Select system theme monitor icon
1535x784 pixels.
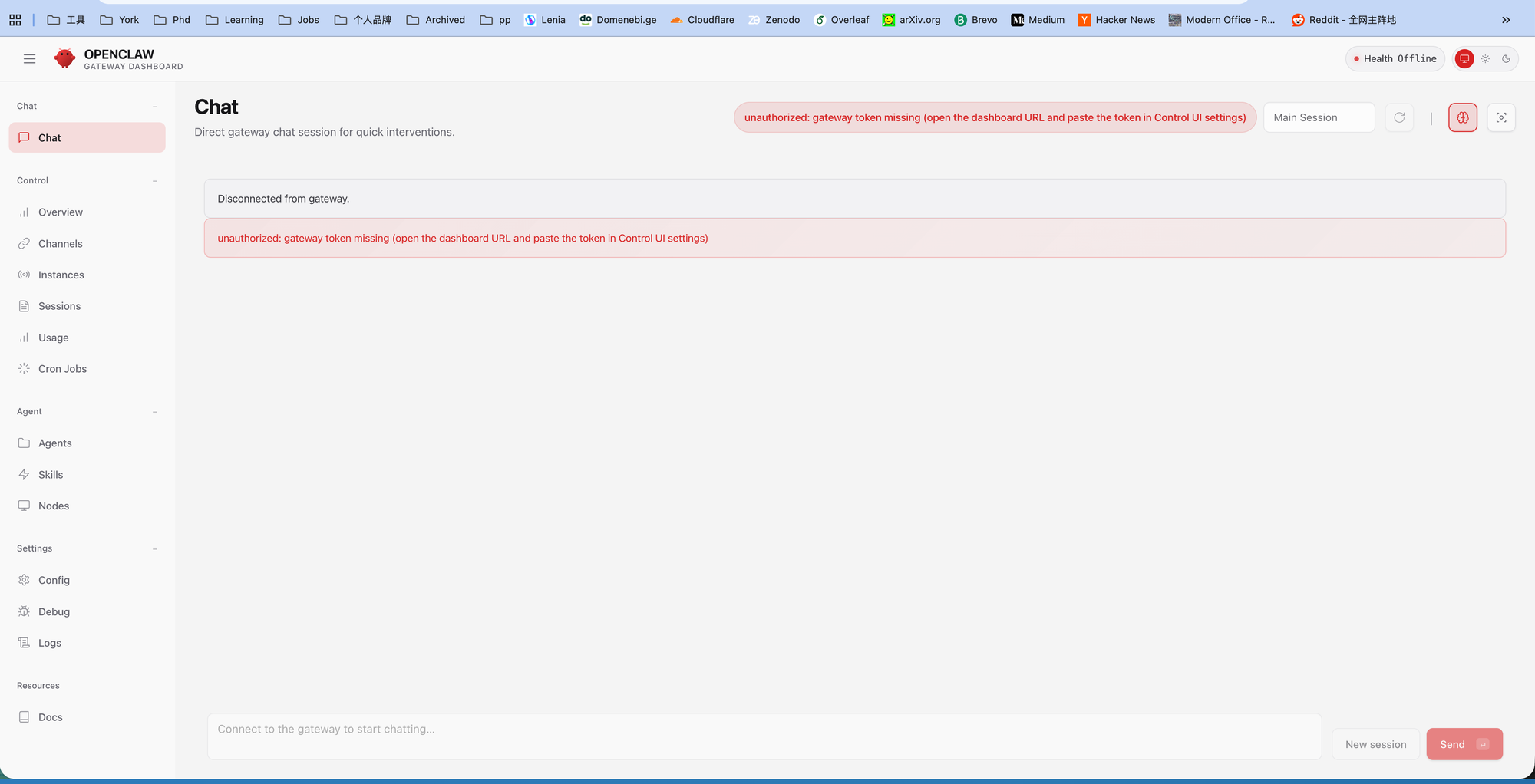(1464, 59)
